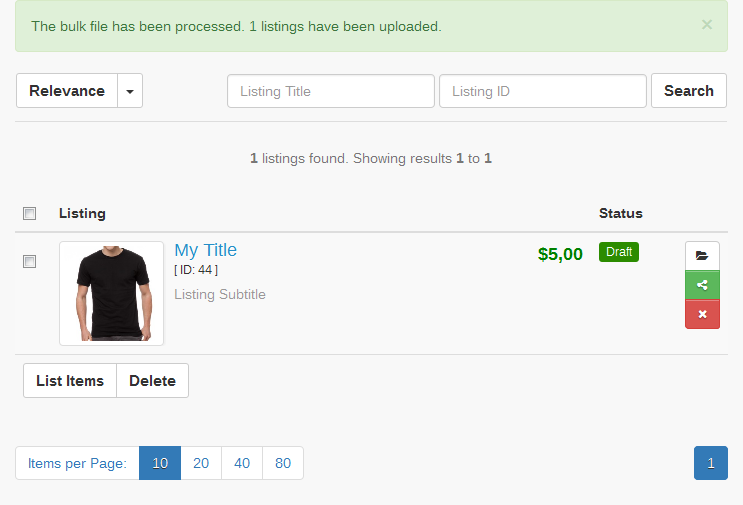Set items per page to 80
The width and height of the screenshot is (743, 505).
[283, 463]
